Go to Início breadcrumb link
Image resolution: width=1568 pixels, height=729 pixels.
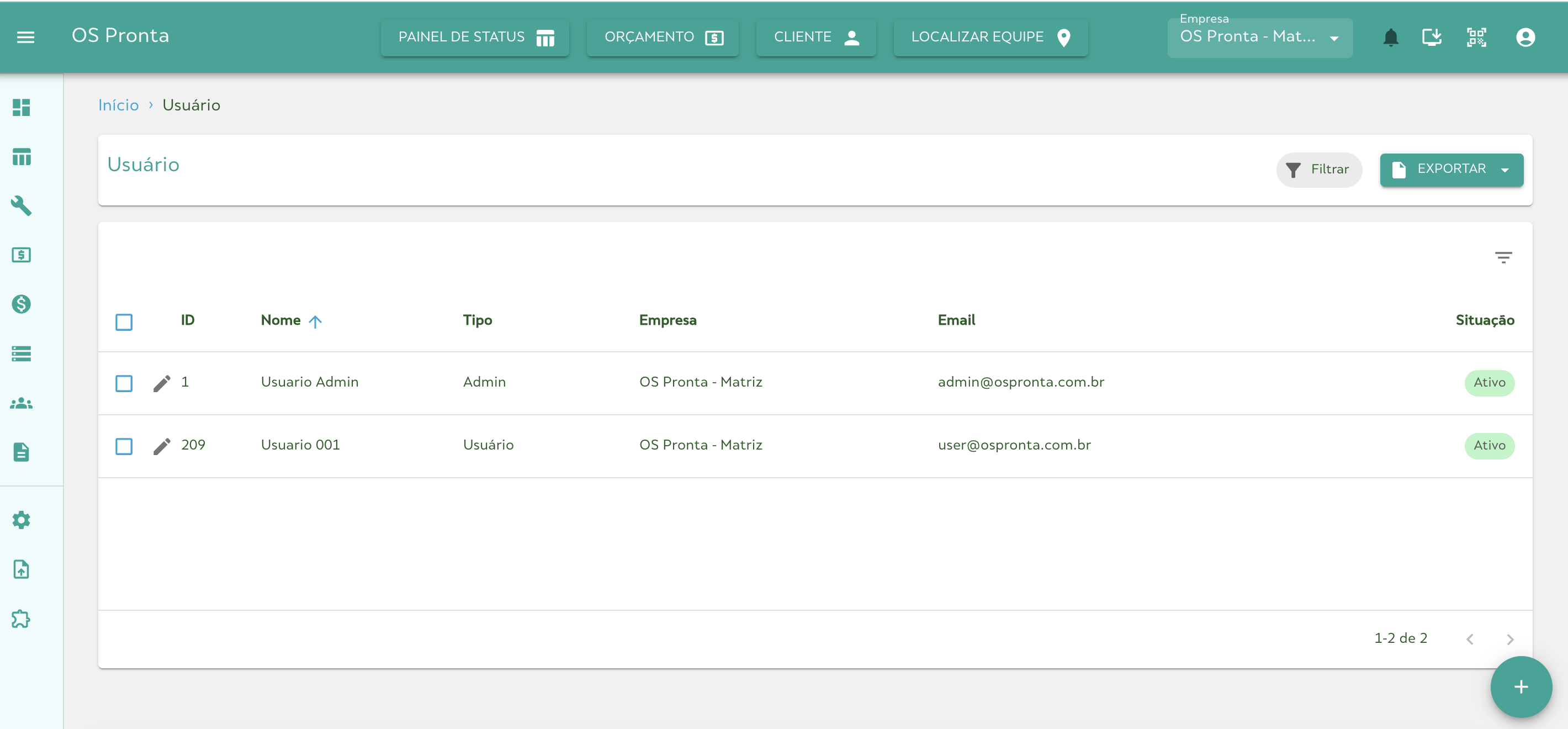point(118,105)
